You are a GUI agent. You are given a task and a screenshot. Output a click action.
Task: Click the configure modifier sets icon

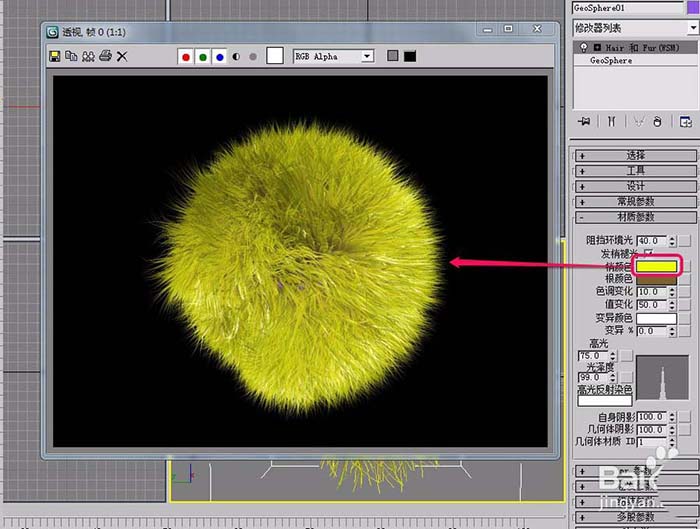pyautogui.click(x=686, y=122)
